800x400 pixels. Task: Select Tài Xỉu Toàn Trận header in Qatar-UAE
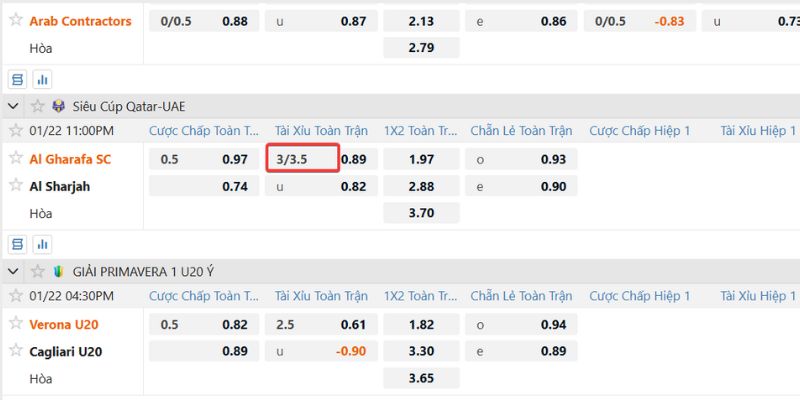point(321,130)
